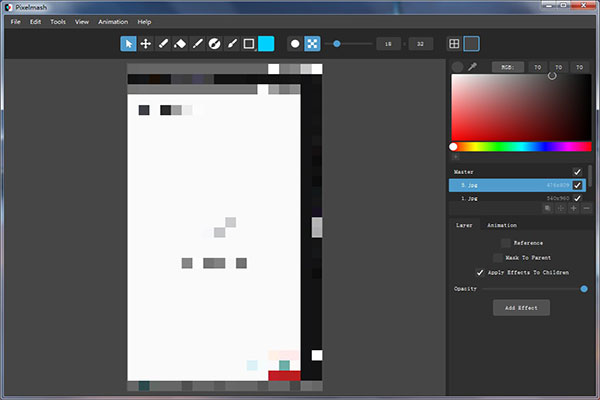Toggle visibility of the highlighted jpg layer

click(x=577, y=185)
